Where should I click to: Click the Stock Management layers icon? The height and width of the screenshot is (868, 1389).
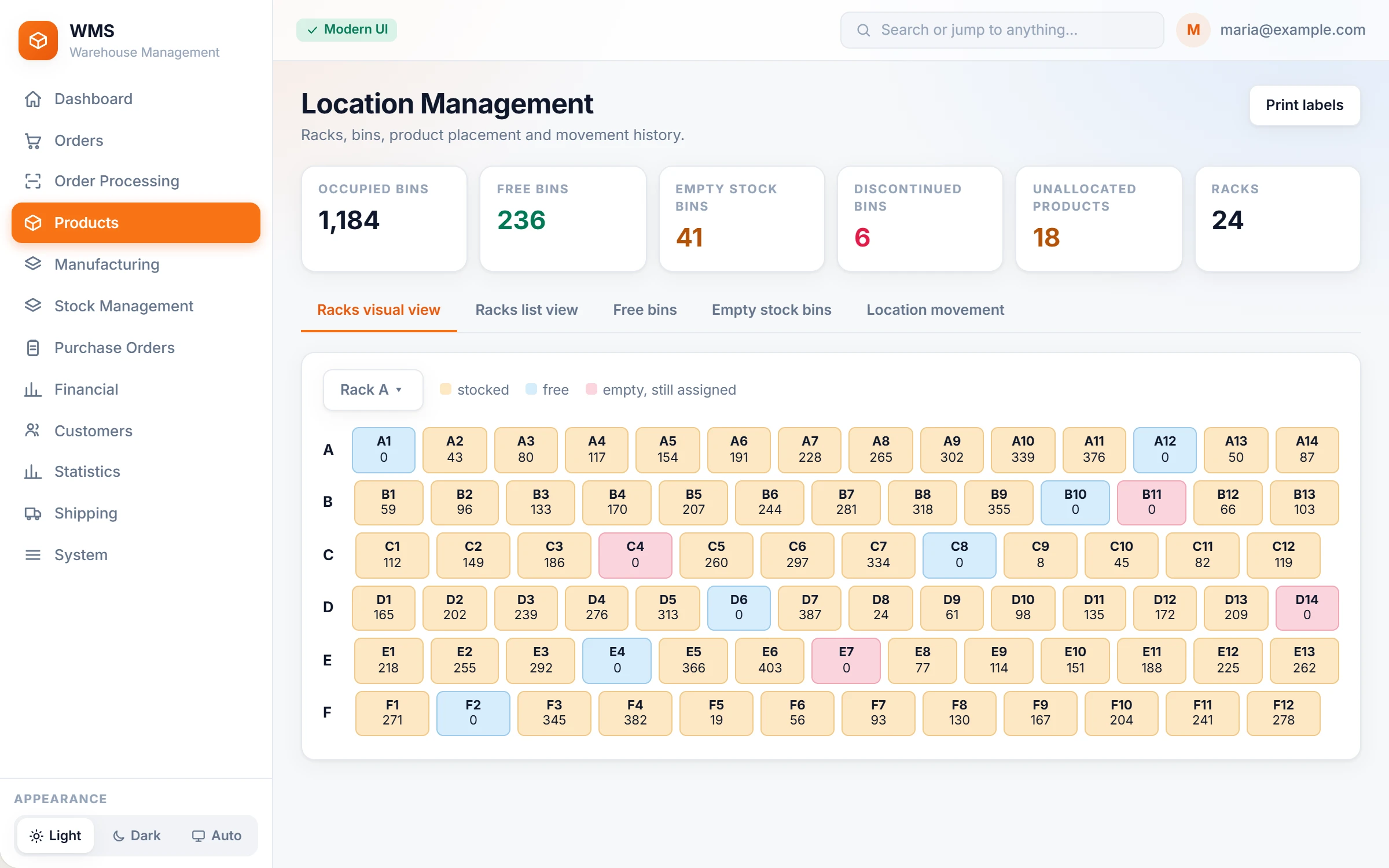coord(33,306)
